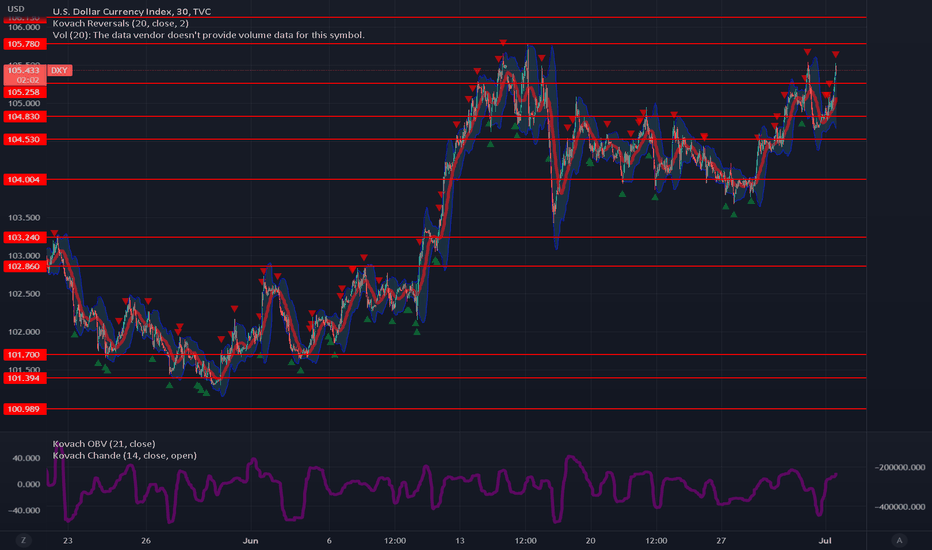Select the 103.240 price level label
Viewport: 932px width, 550px height.
point(24,237)
